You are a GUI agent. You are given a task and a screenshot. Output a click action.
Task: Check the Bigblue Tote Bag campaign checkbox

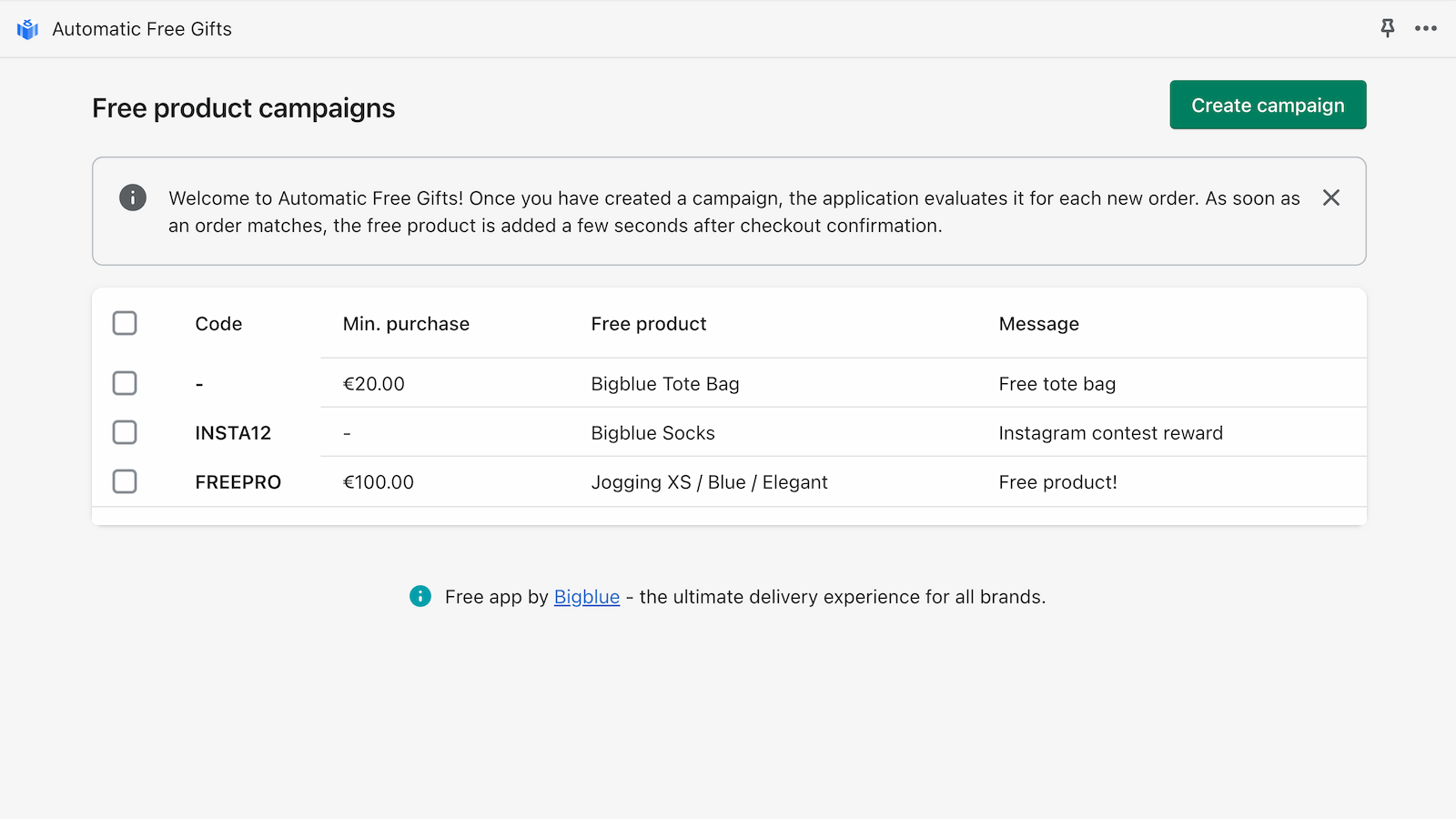coord(125,383)
